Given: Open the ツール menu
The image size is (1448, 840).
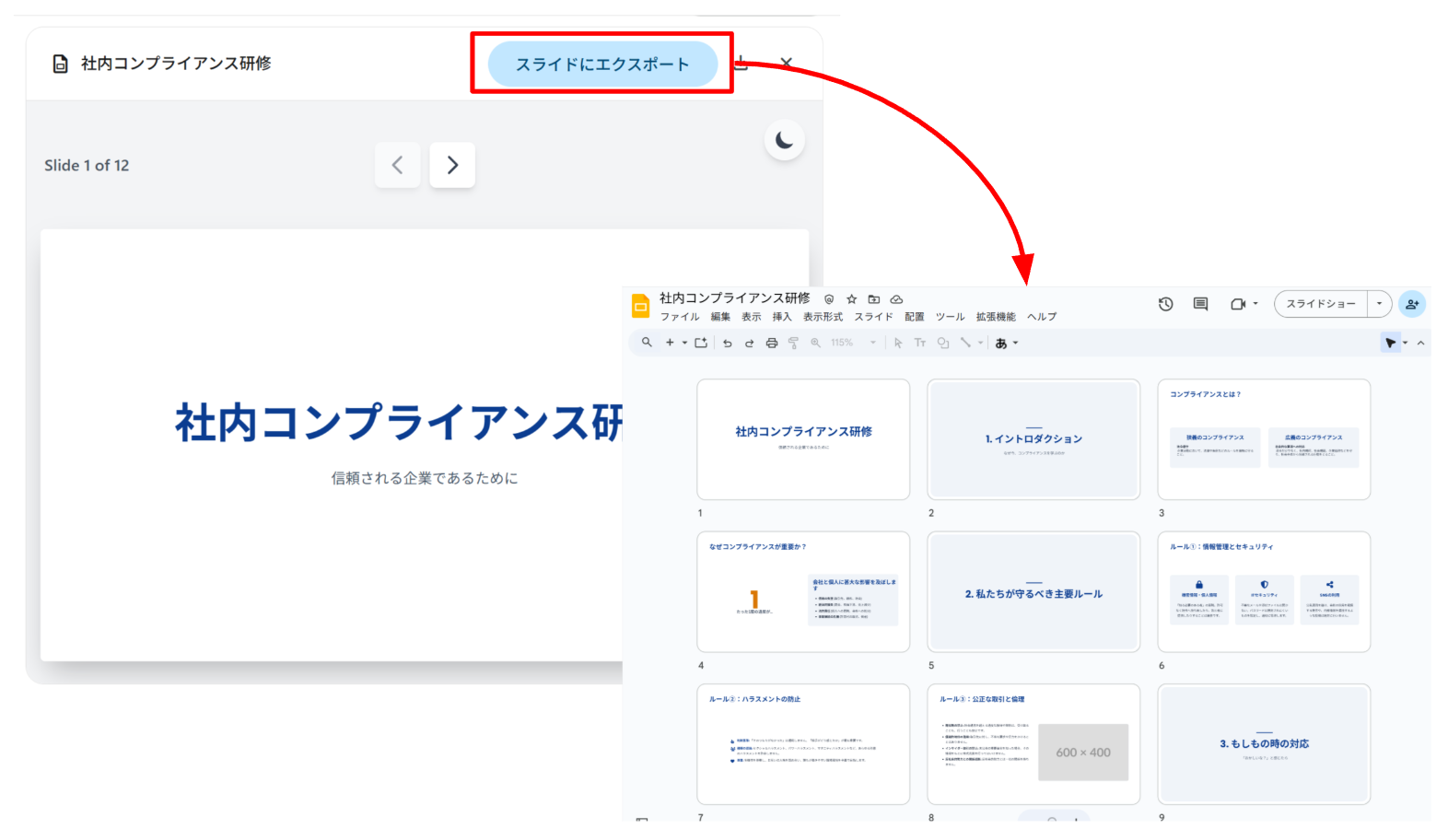Looking at the screenshot, I should click(x=951, y=317).
